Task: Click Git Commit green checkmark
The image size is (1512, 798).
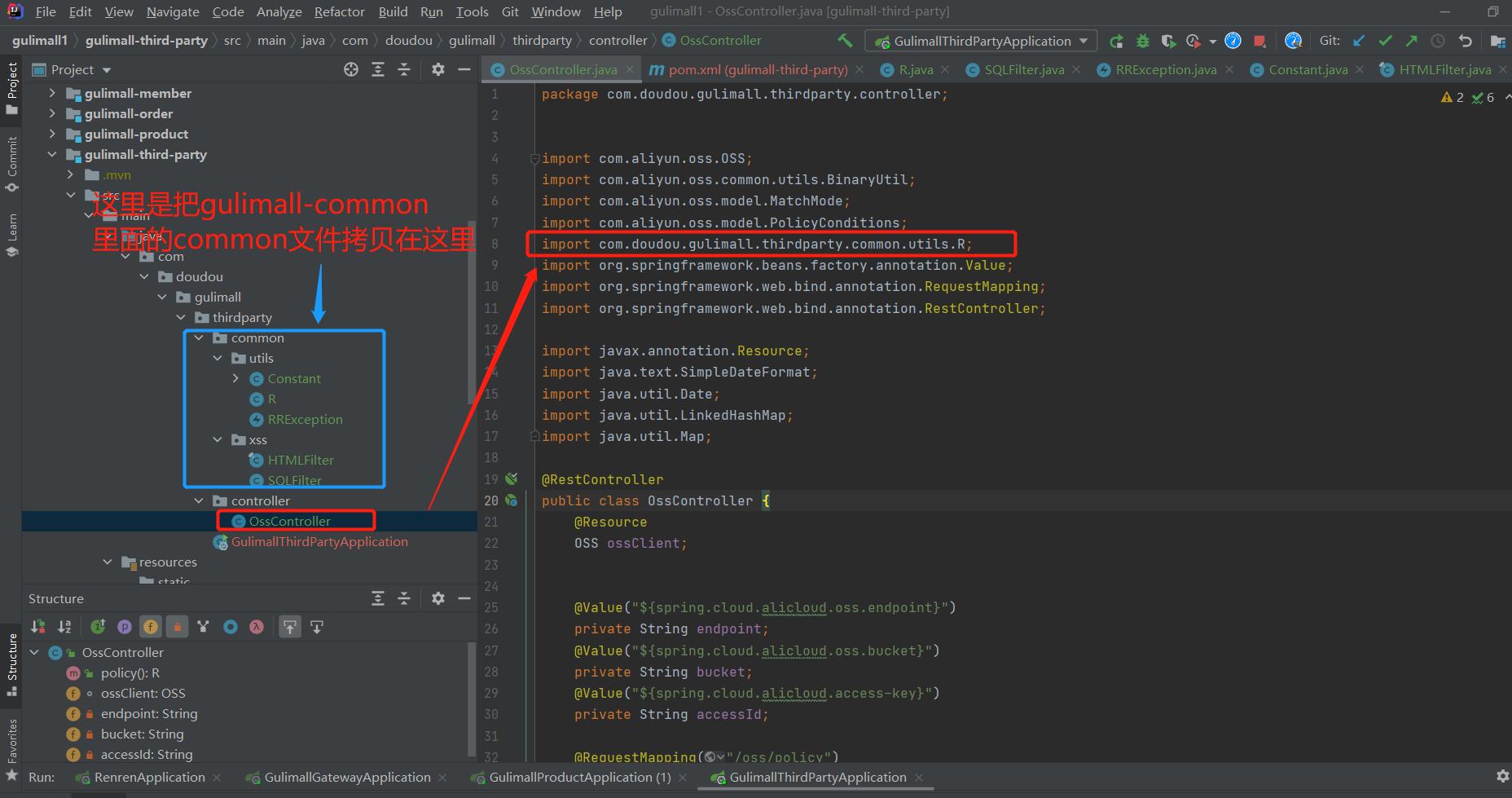Action: (x=1385, y=41)
